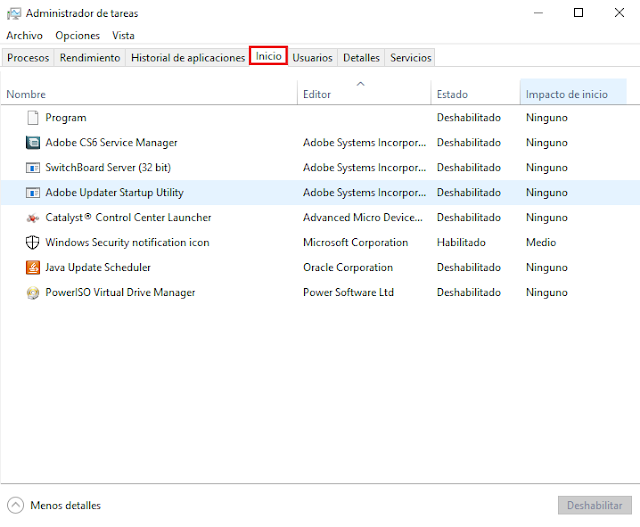This screenshot has height=527, width=640.
Task: Click the Deshabilitar button
Action: 595,505
